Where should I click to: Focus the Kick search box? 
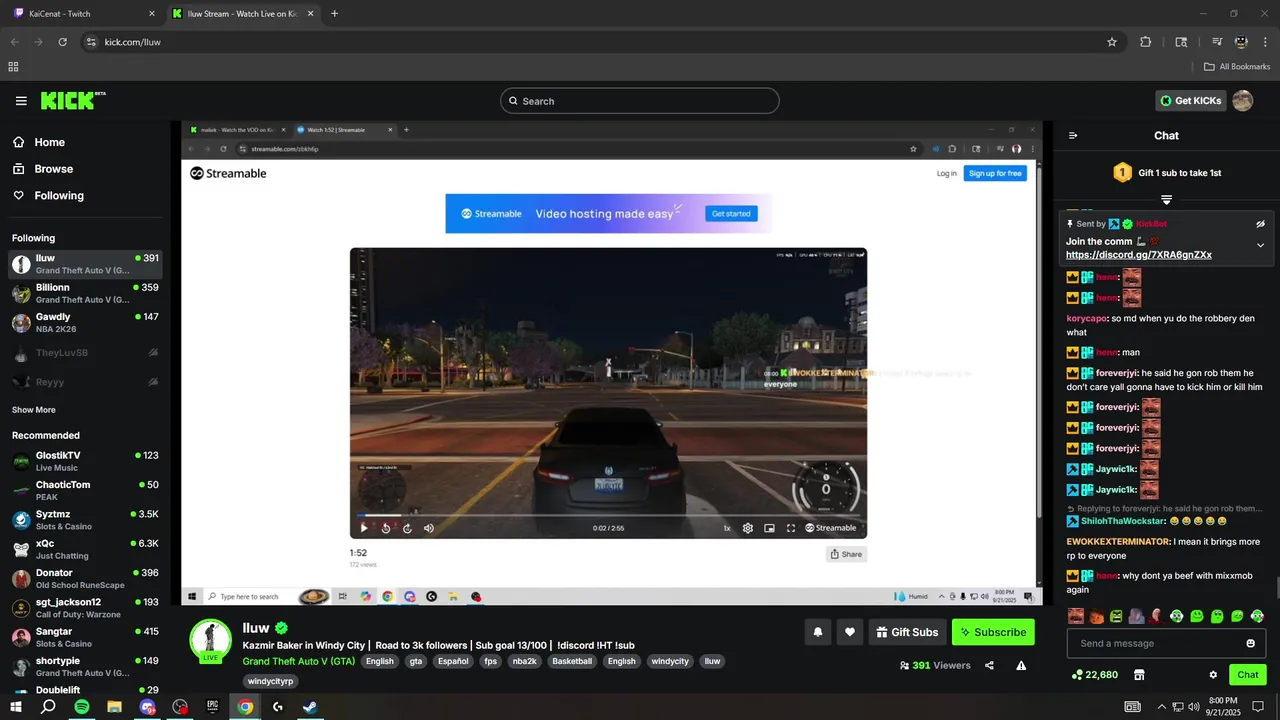coord(639,101)
